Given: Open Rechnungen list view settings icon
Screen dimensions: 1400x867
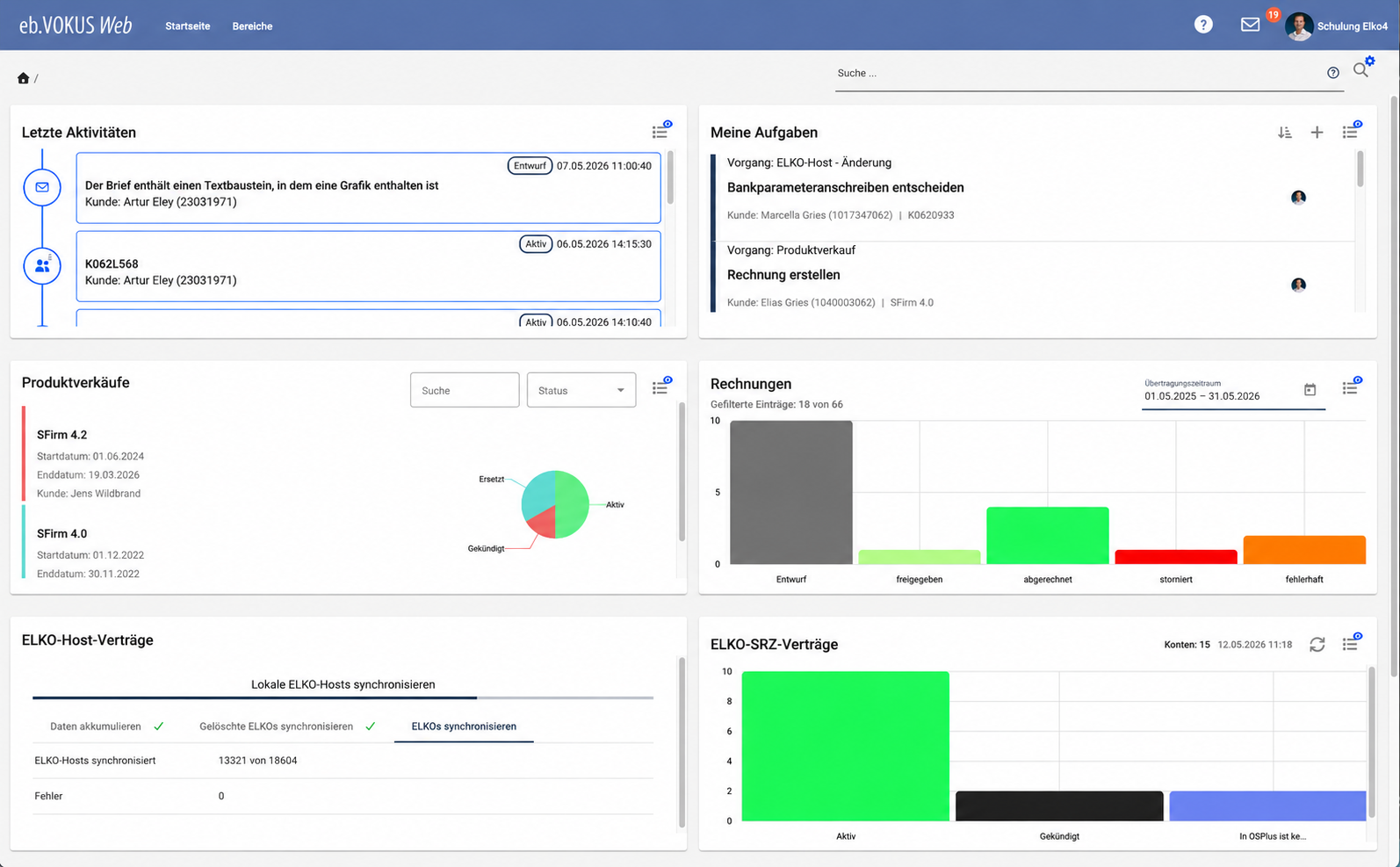Looking at the screenshot, I should tap(1351, 387).
